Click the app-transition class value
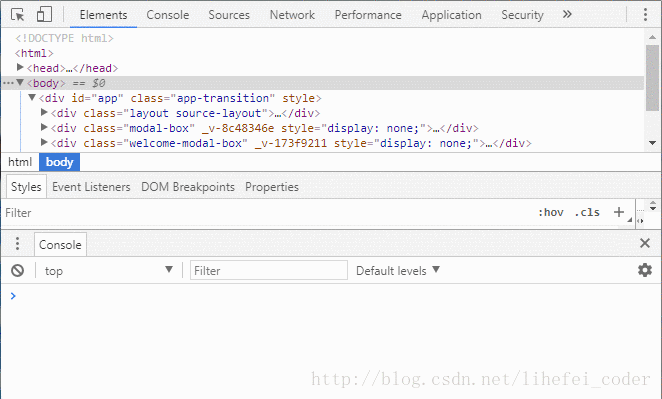This screenshot has height=399, width=662. 223,98
